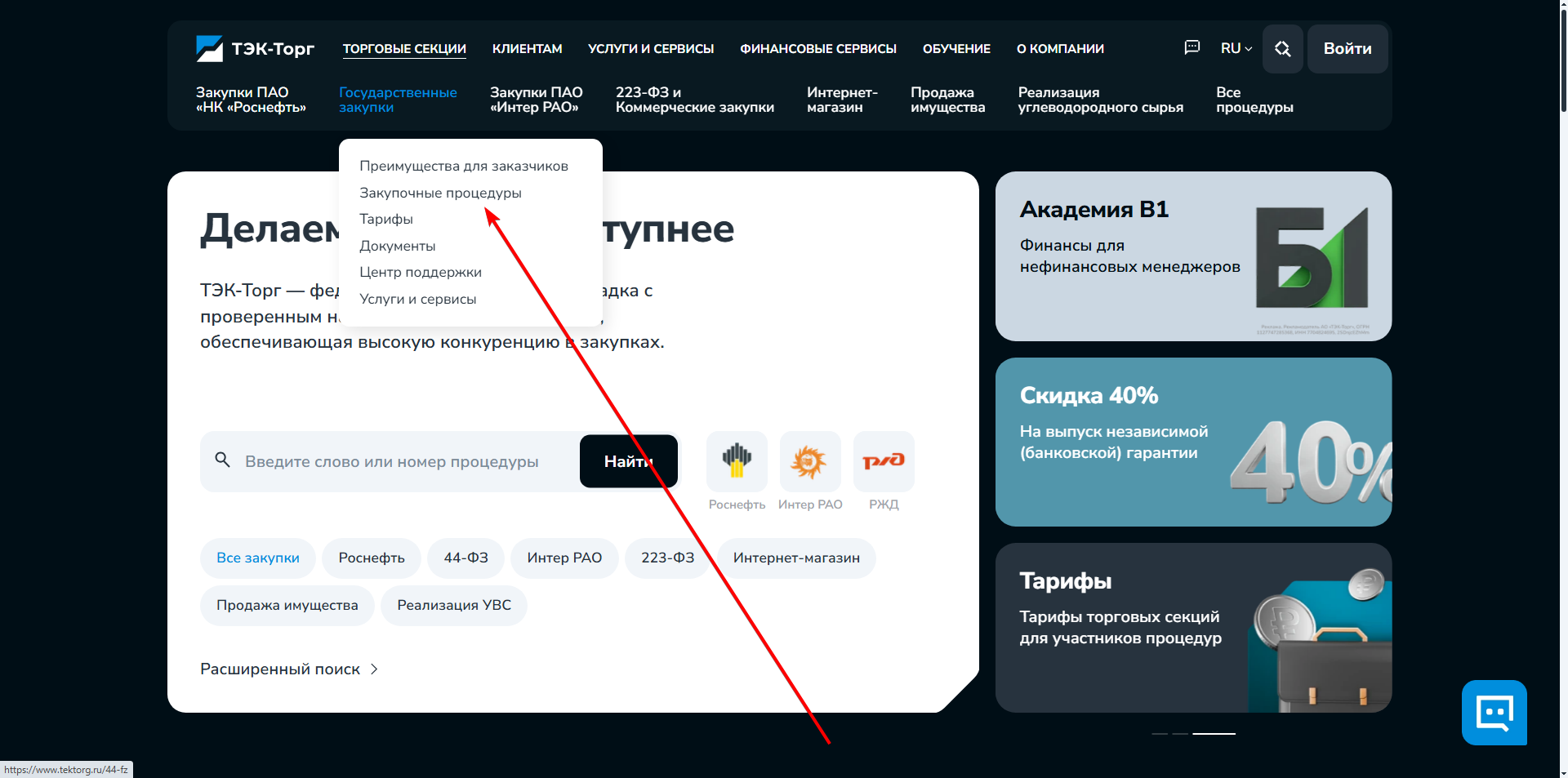1568x778 pixels.
Task: Focus the procedure search input field
Action: [x=392, y=461]
